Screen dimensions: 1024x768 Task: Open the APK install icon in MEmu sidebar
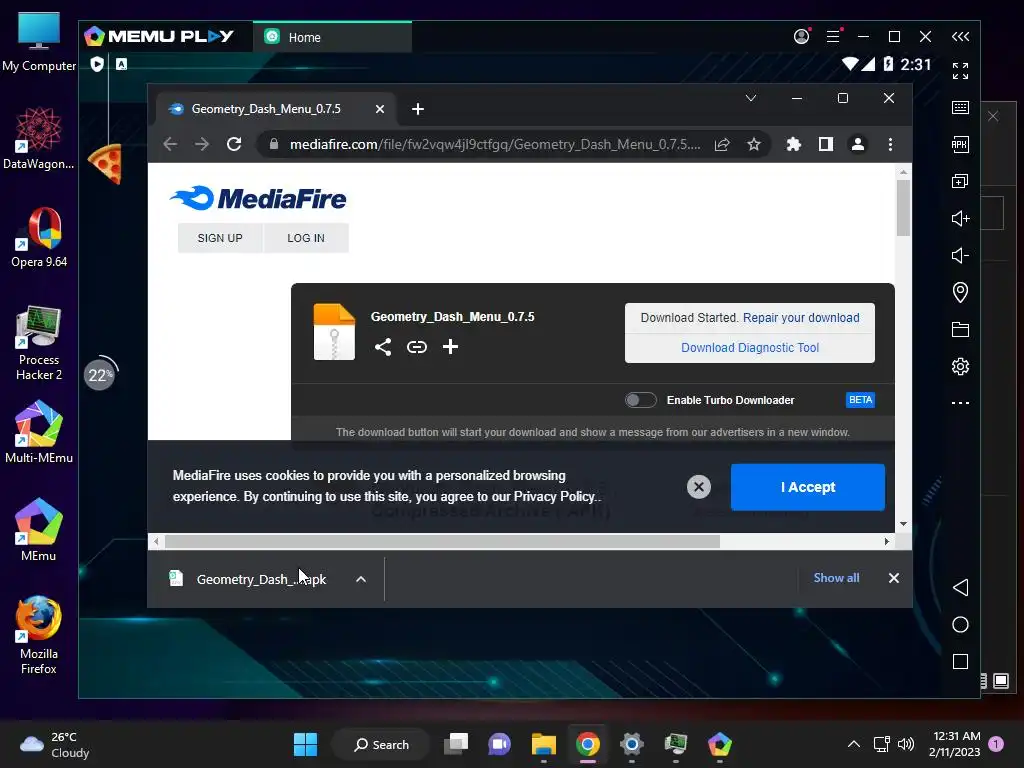tap(960, 144)
